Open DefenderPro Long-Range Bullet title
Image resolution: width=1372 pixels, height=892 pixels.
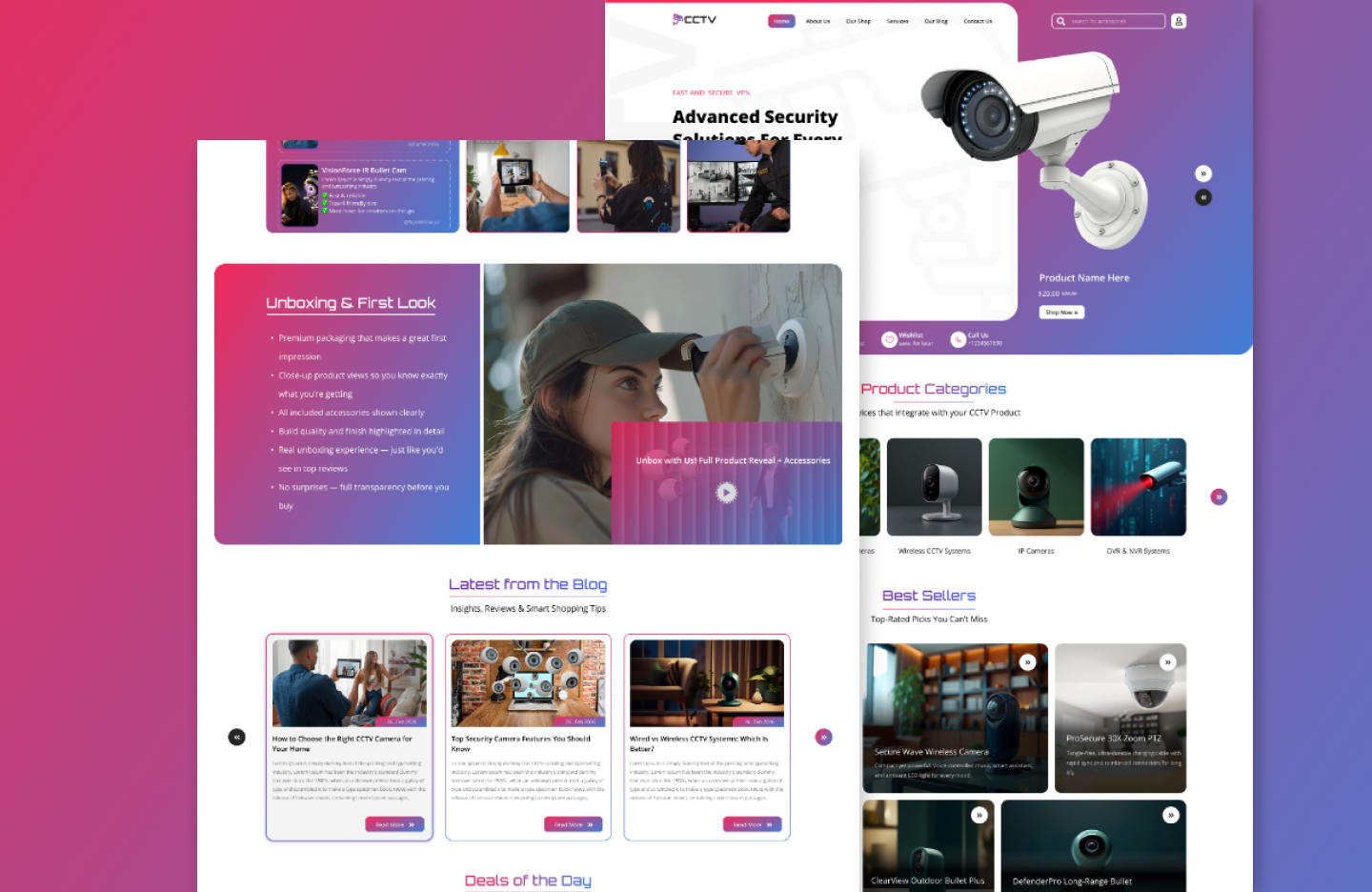[1073, 882]
